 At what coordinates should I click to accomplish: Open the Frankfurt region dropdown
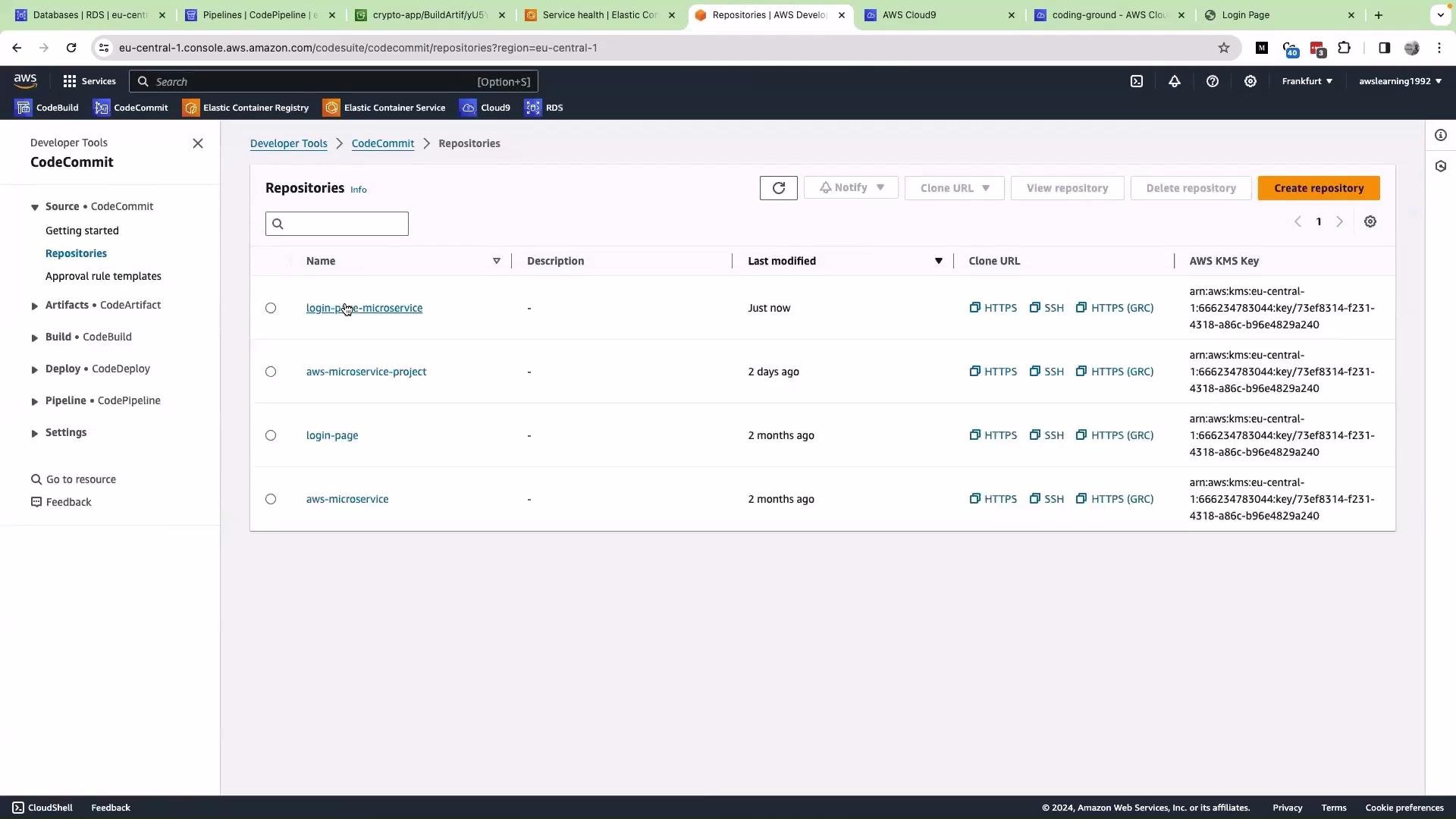point(1307,81)
